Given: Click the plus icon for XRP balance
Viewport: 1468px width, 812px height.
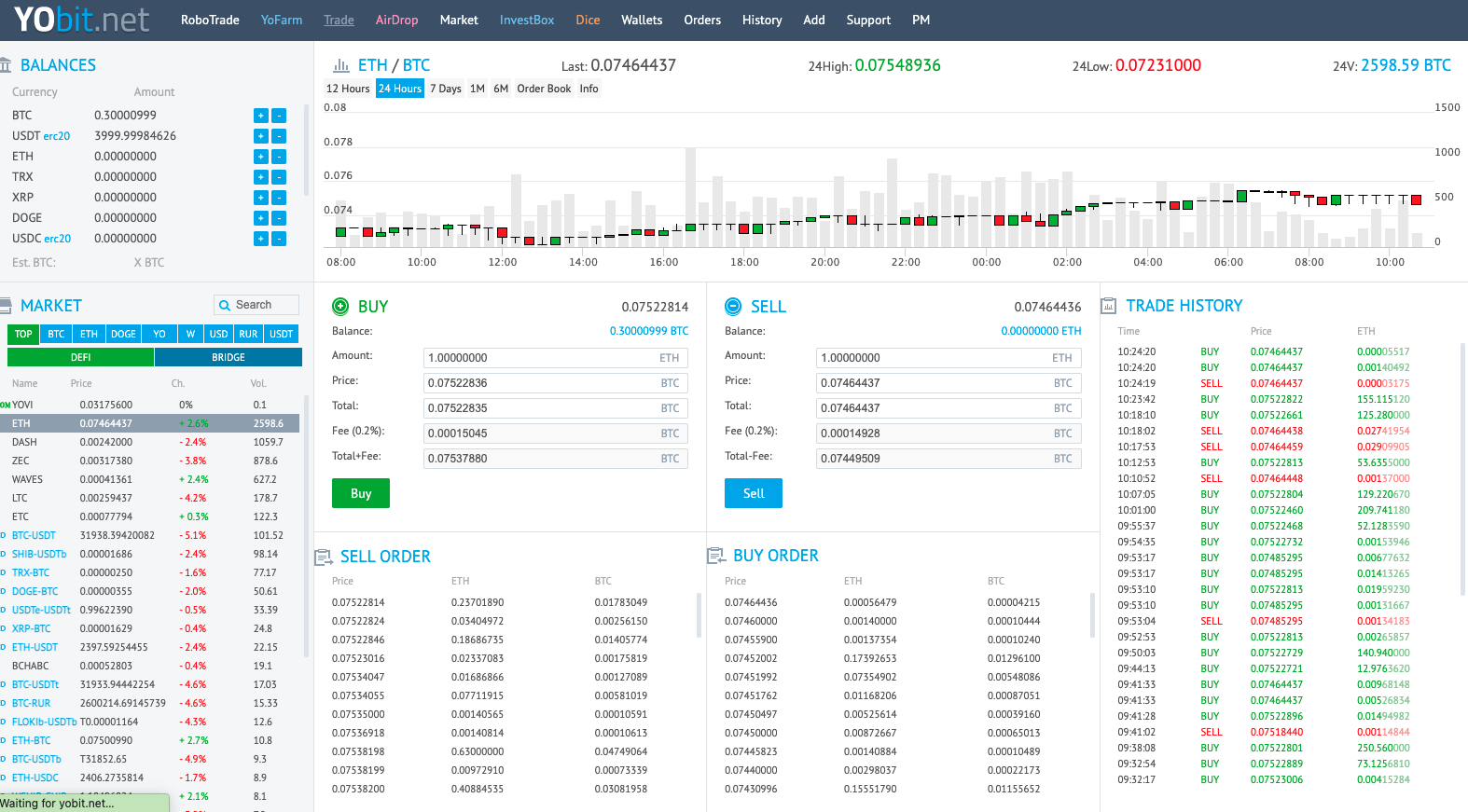Looking at the screenshot, I should pyautogui.click(x=261, y=198).
